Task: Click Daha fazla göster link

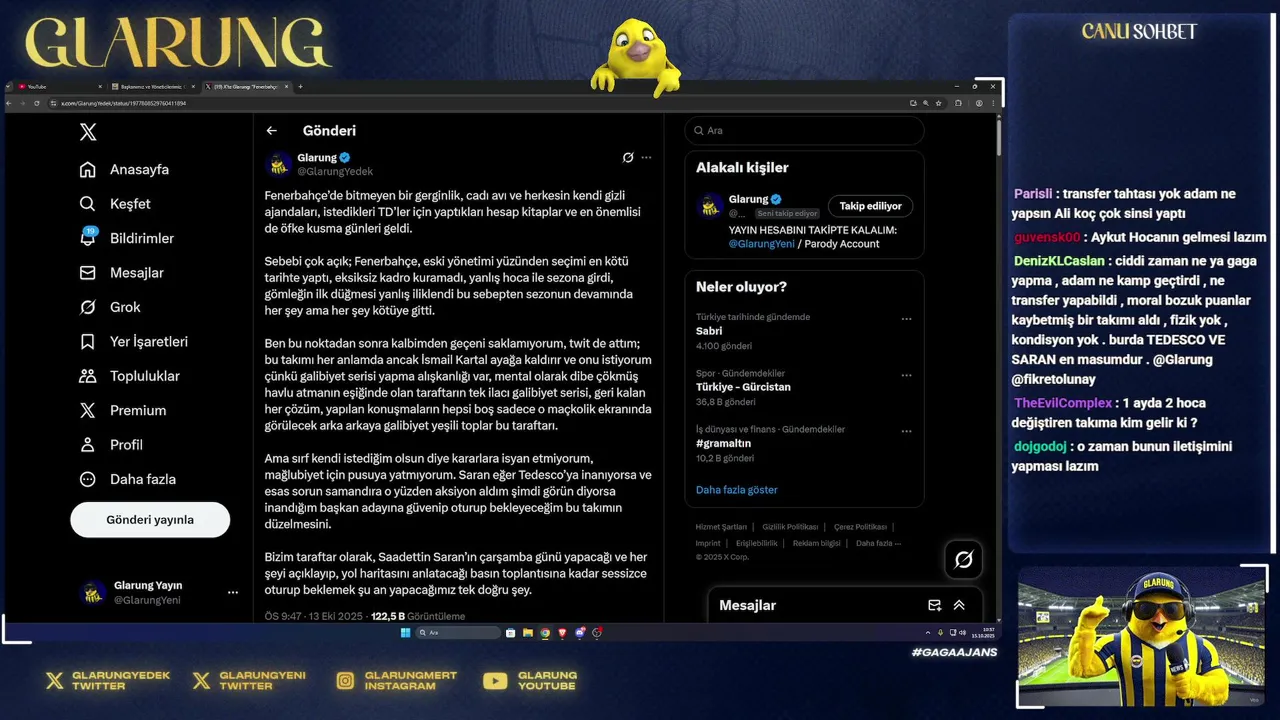Action: coord(737,490)
